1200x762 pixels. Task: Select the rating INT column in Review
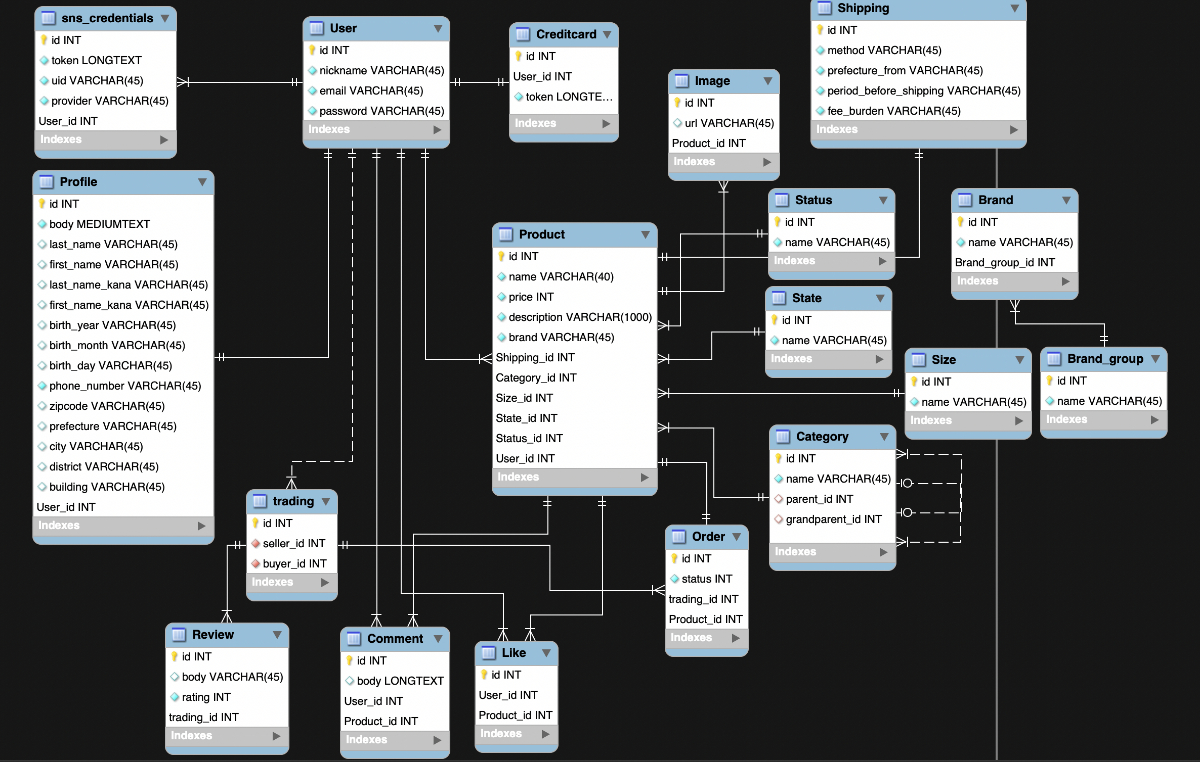[x=206, y=697]
